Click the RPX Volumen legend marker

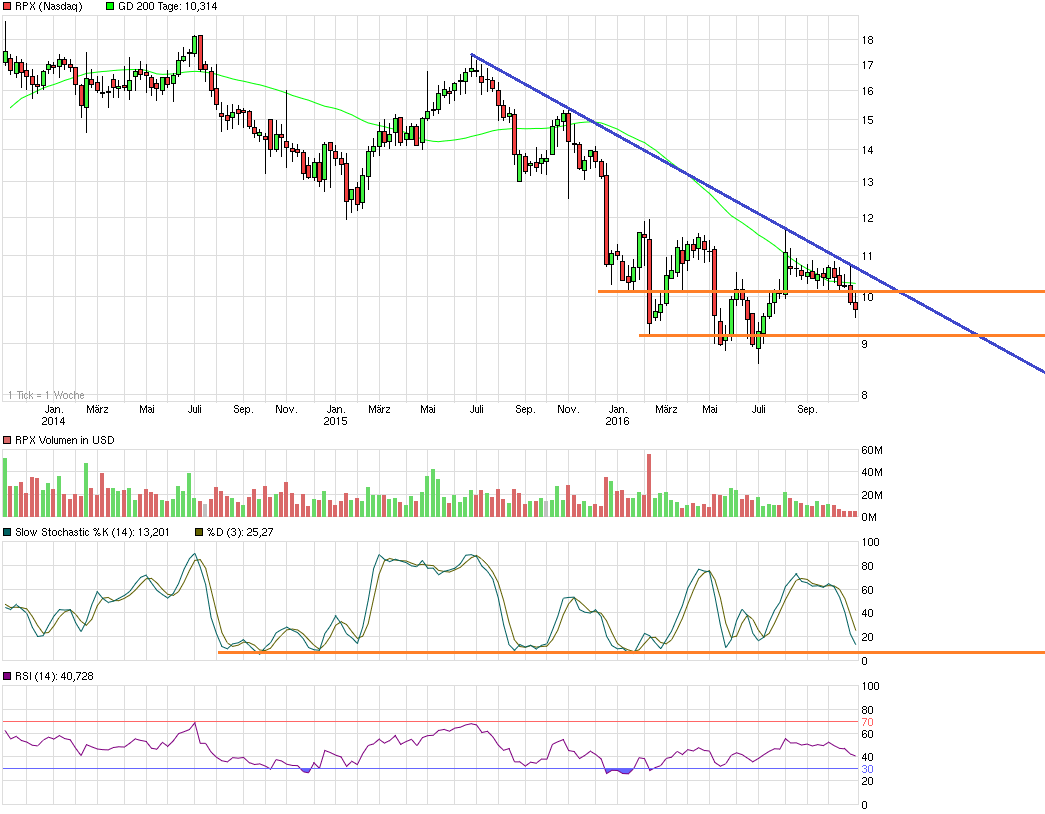tap(8, 441)
